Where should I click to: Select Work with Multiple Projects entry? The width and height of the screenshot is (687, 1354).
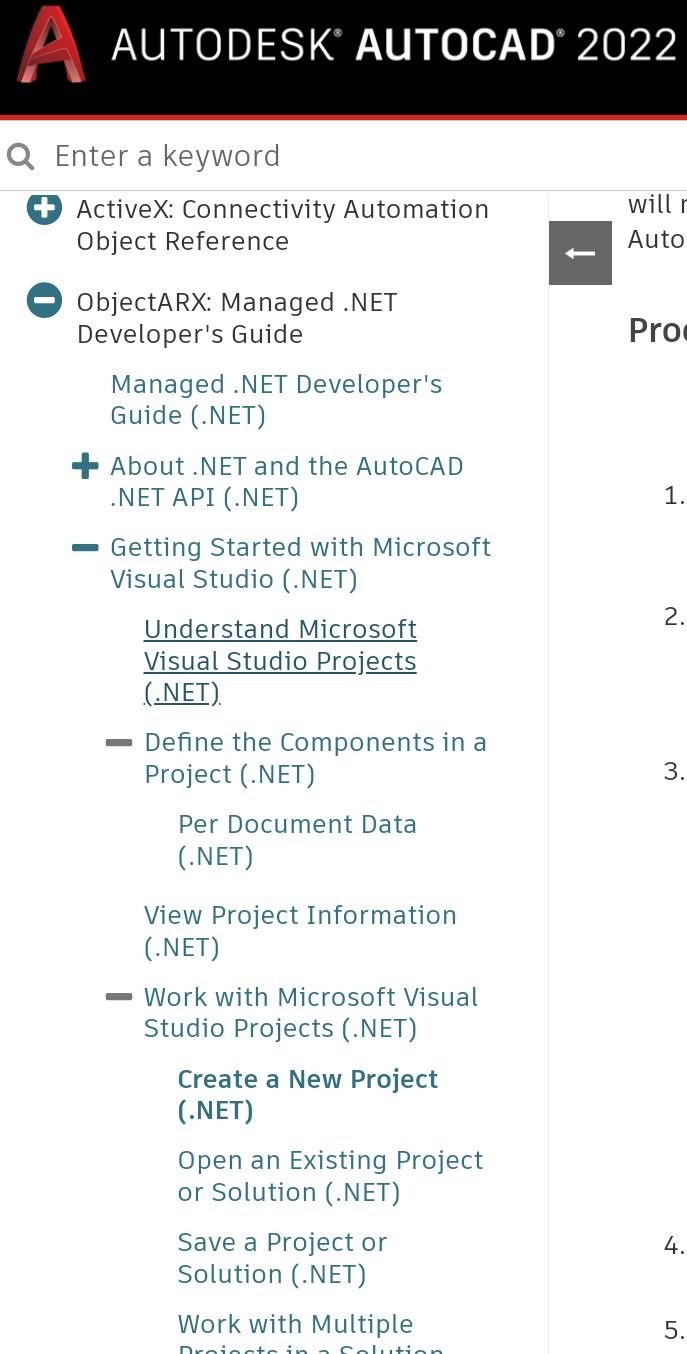[295, 1330]
